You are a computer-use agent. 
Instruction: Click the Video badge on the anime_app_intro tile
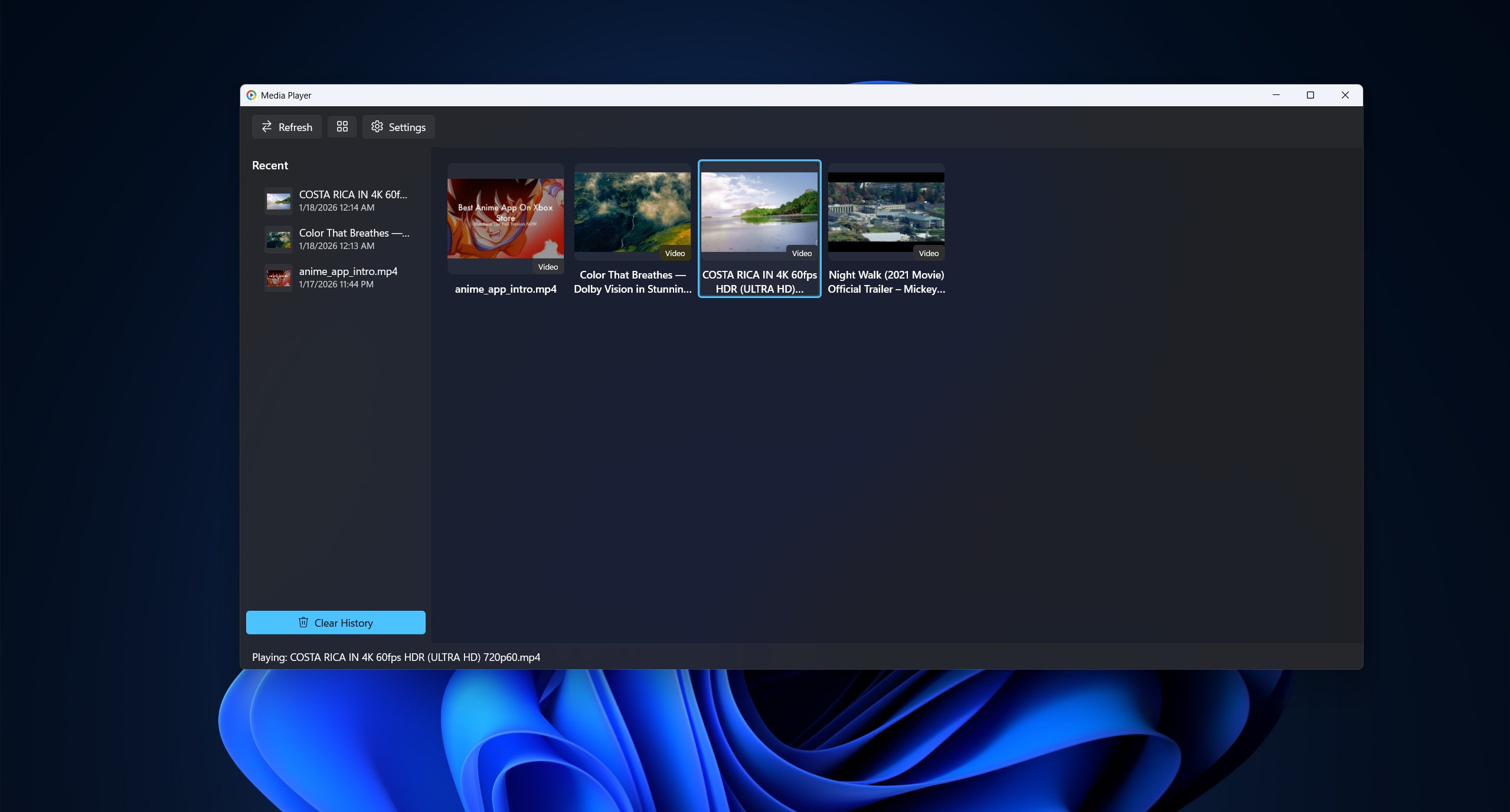pos(547,267)
